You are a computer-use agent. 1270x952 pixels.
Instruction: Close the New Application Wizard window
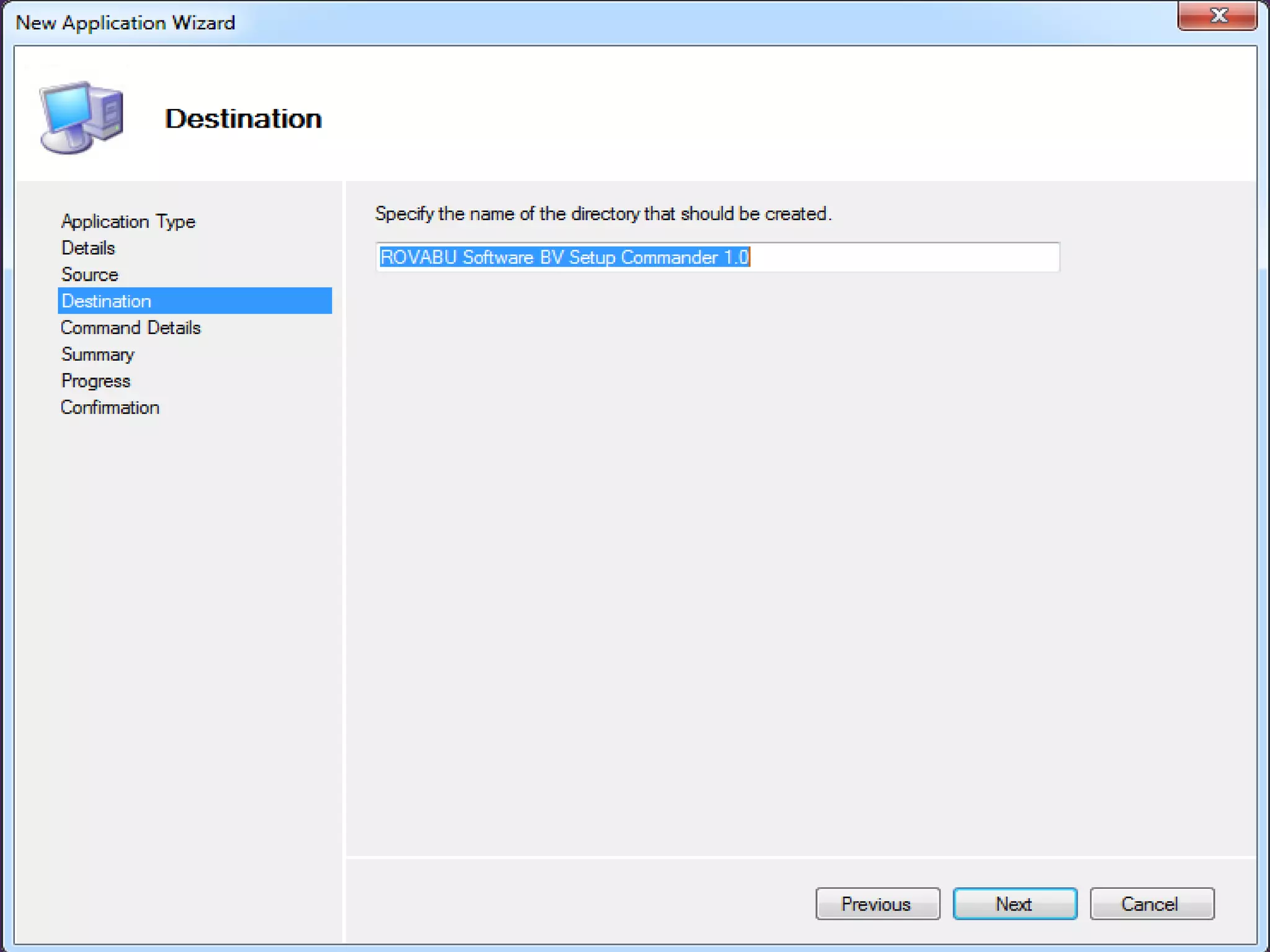tap(1218, 15)
